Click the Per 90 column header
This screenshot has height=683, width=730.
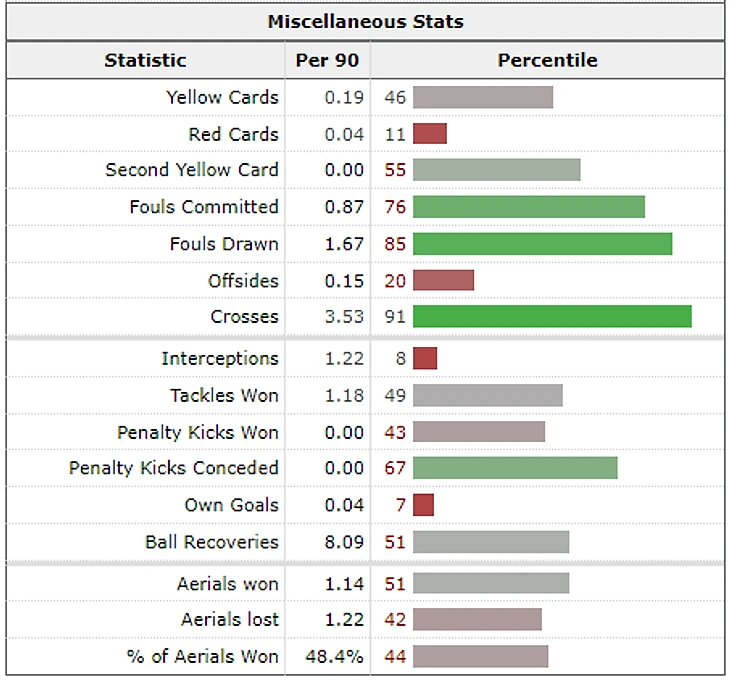point(327,60)
